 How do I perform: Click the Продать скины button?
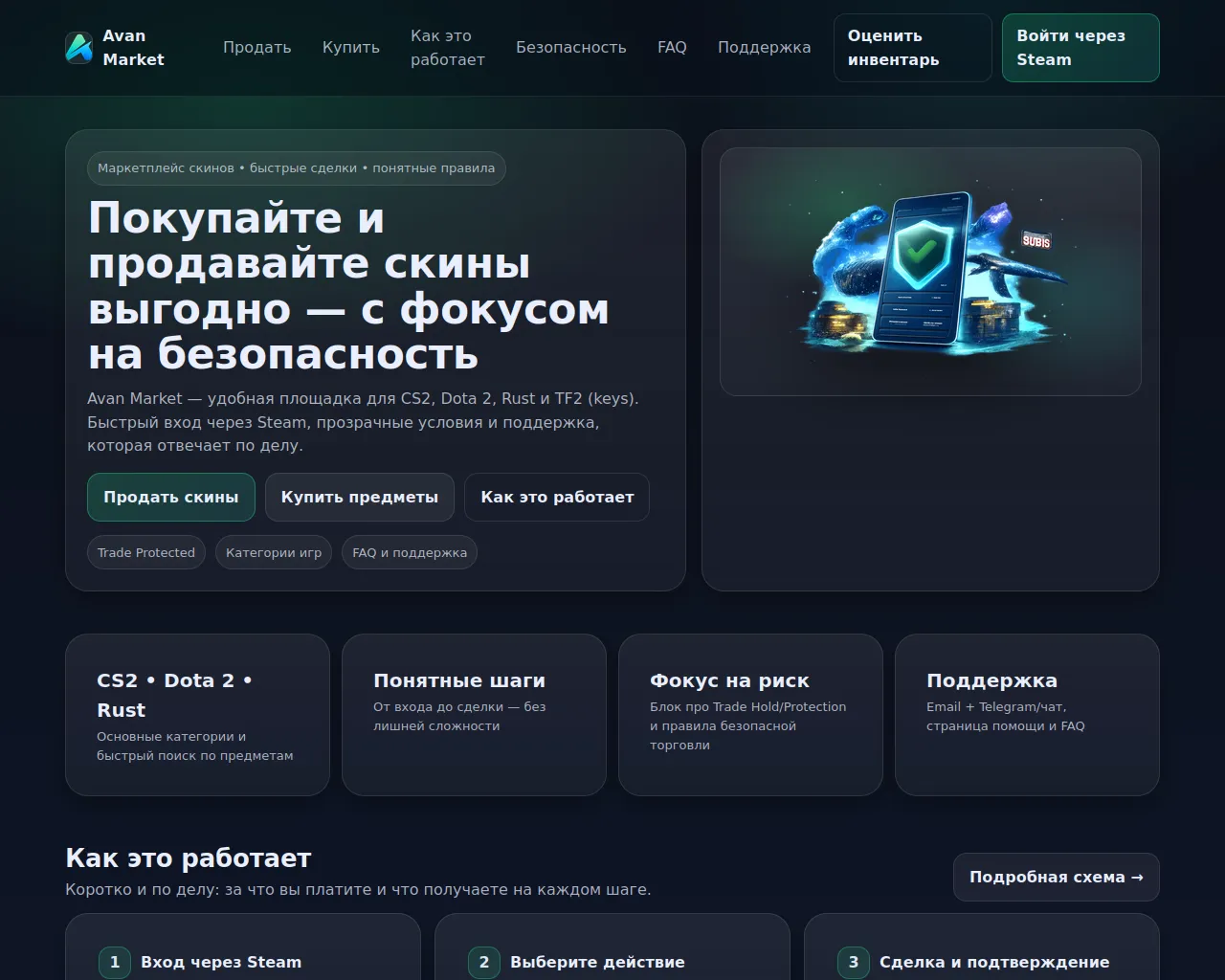pos(170,498)
